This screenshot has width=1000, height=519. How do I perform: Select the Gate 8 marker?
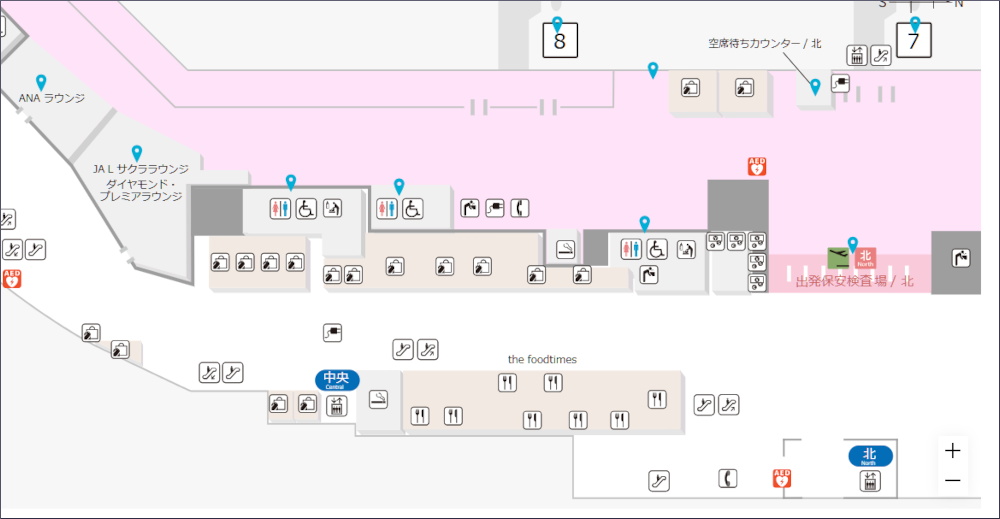(559, 41)
